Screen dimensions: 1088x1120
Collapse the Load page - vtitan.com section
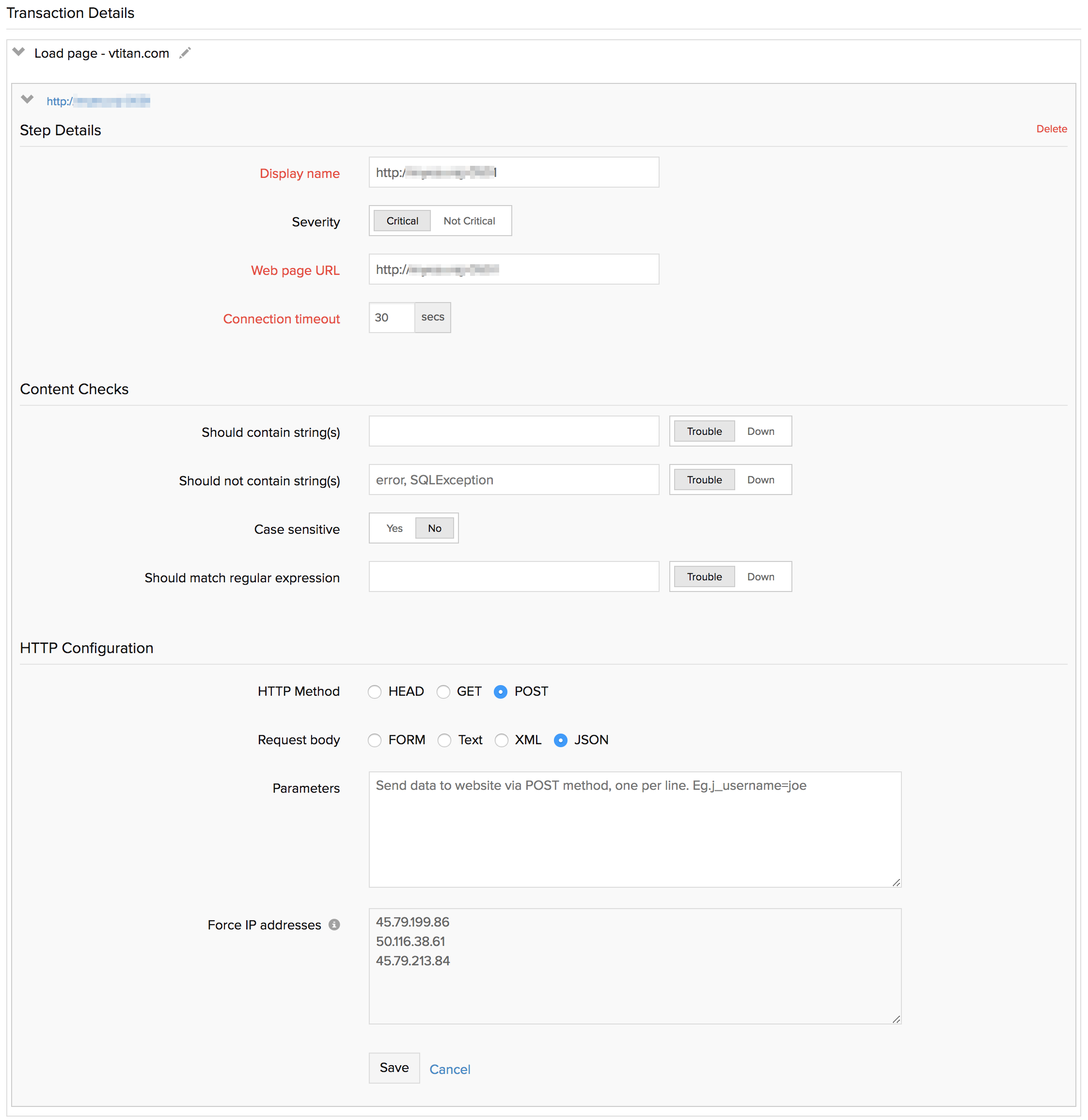(x=18, y=52)
